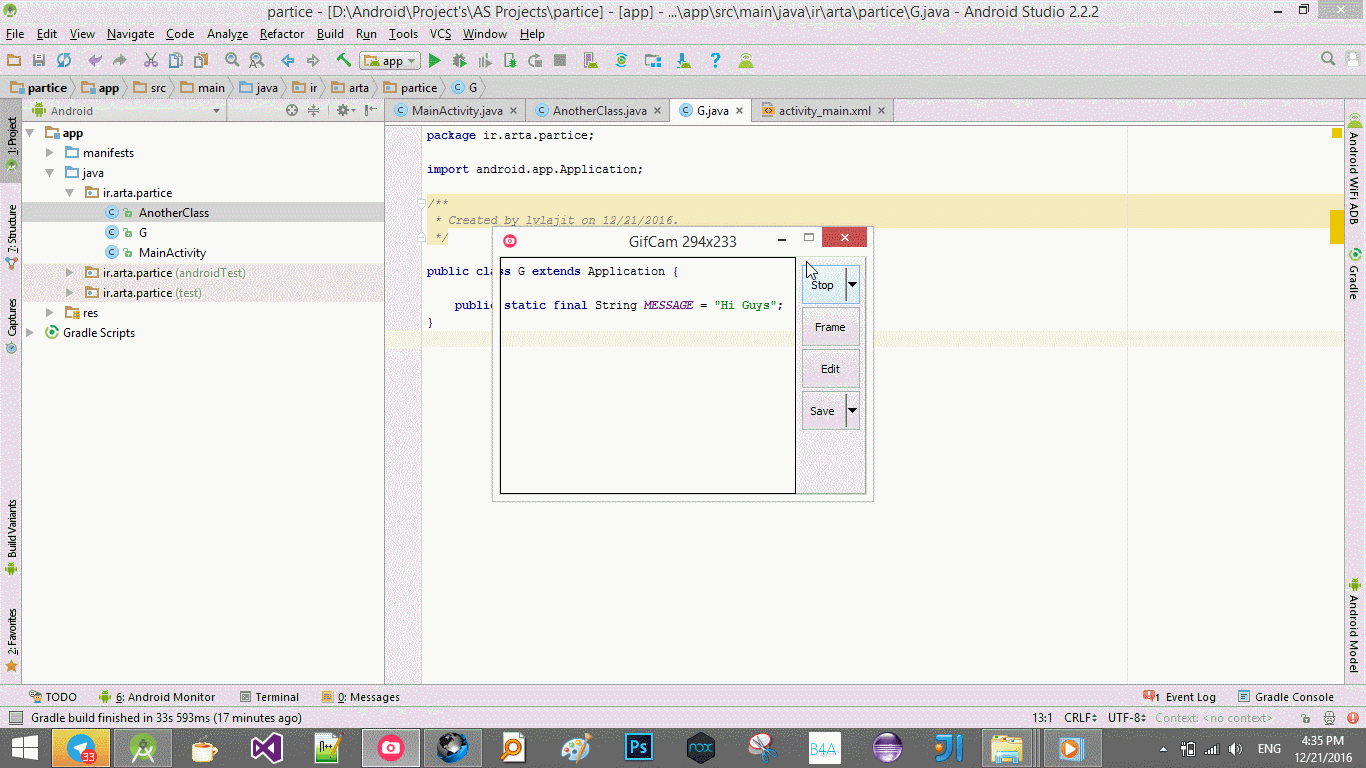Toggle the Terminal tool window
This screenshot has height=768, width=1366.
(269, 697)
